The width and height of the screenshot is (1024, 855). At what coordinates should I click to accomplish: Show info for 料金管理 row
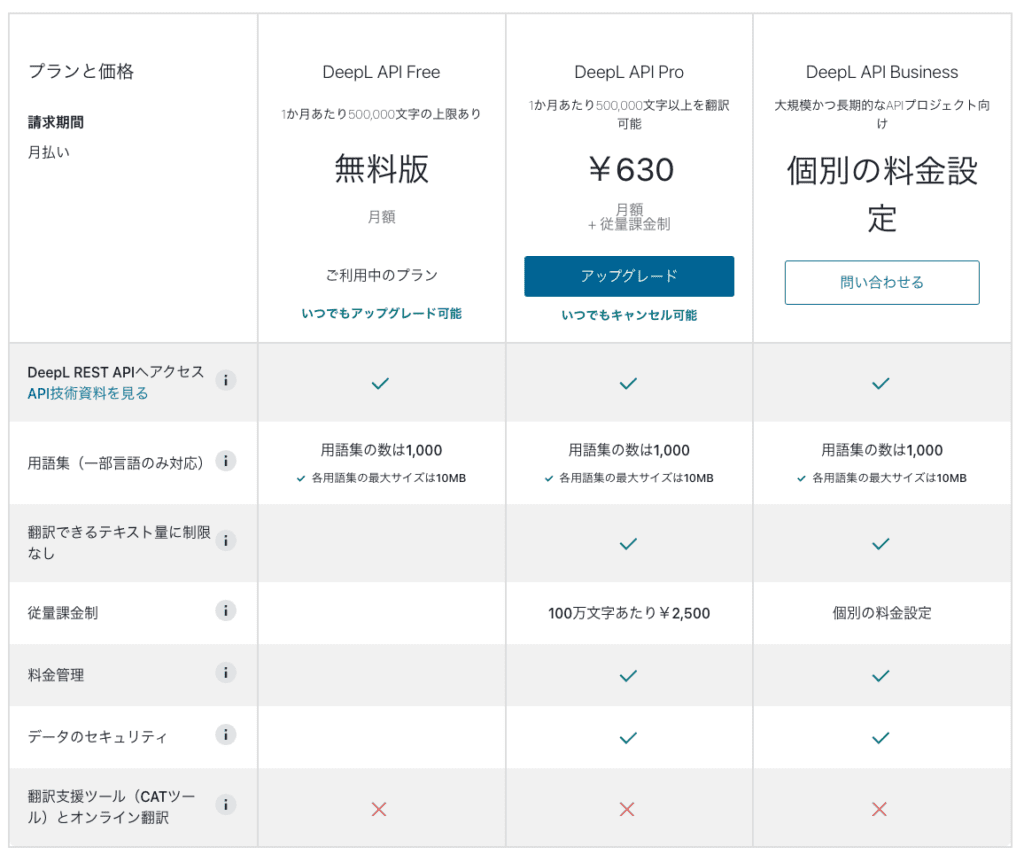[x=226, y=673]
